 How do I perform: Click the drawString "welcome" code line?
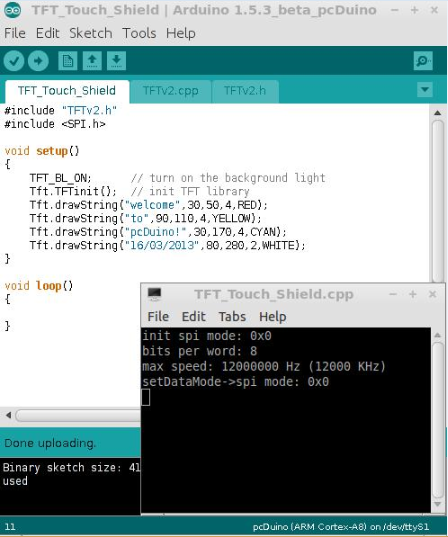click(x=148, y=205)
